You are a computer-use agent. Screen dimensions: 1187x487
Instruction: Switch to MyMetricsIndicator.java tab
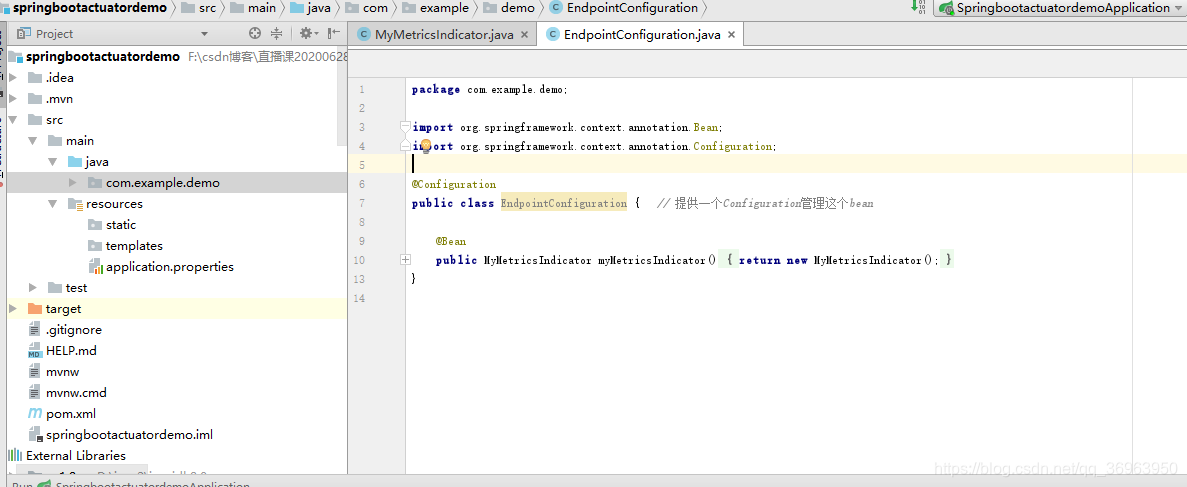[x=444, y=35]
